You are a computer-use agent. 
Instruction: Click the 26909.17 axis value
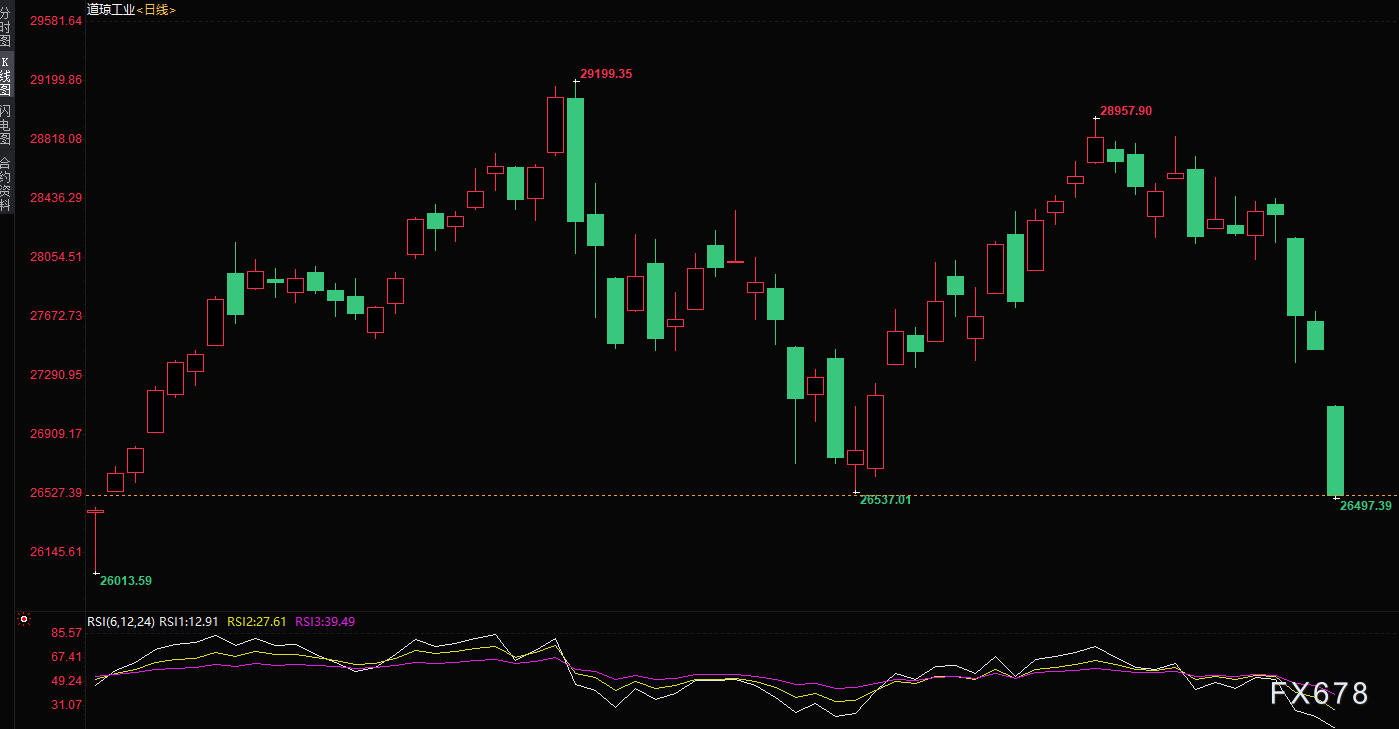pos(56,433)
